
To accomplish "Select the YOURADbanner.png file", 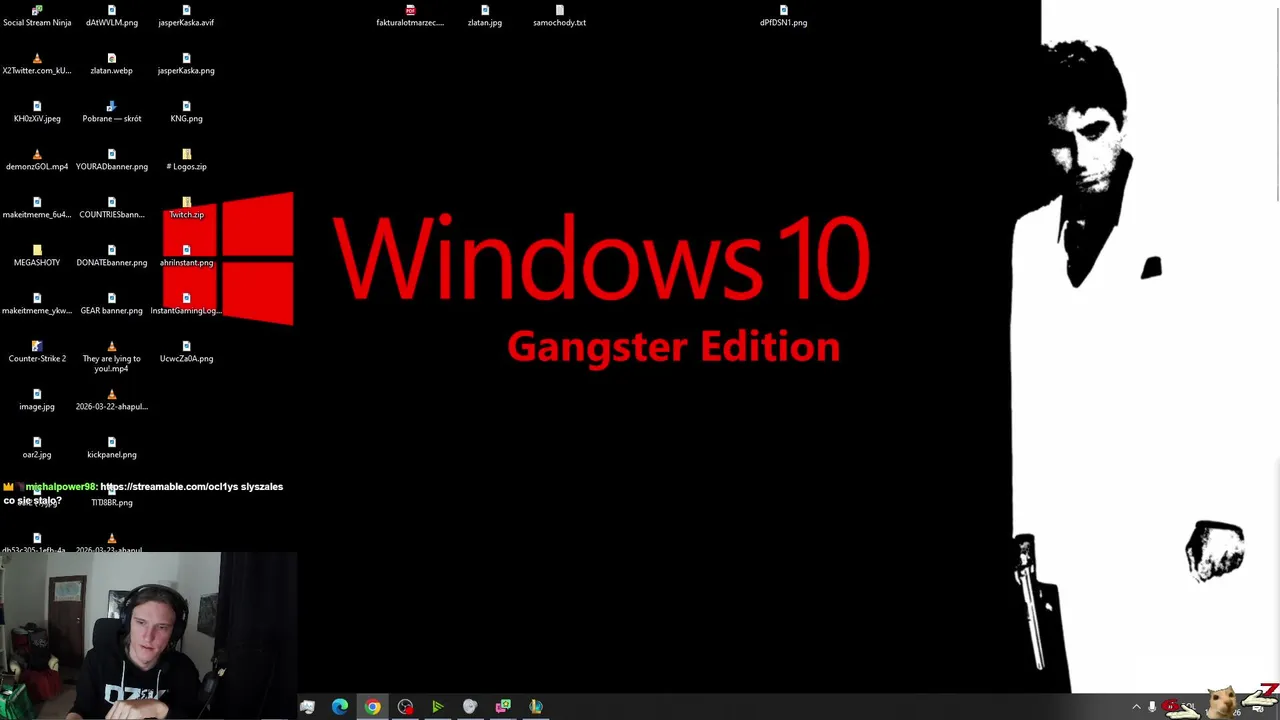I will tap(112, 160).
